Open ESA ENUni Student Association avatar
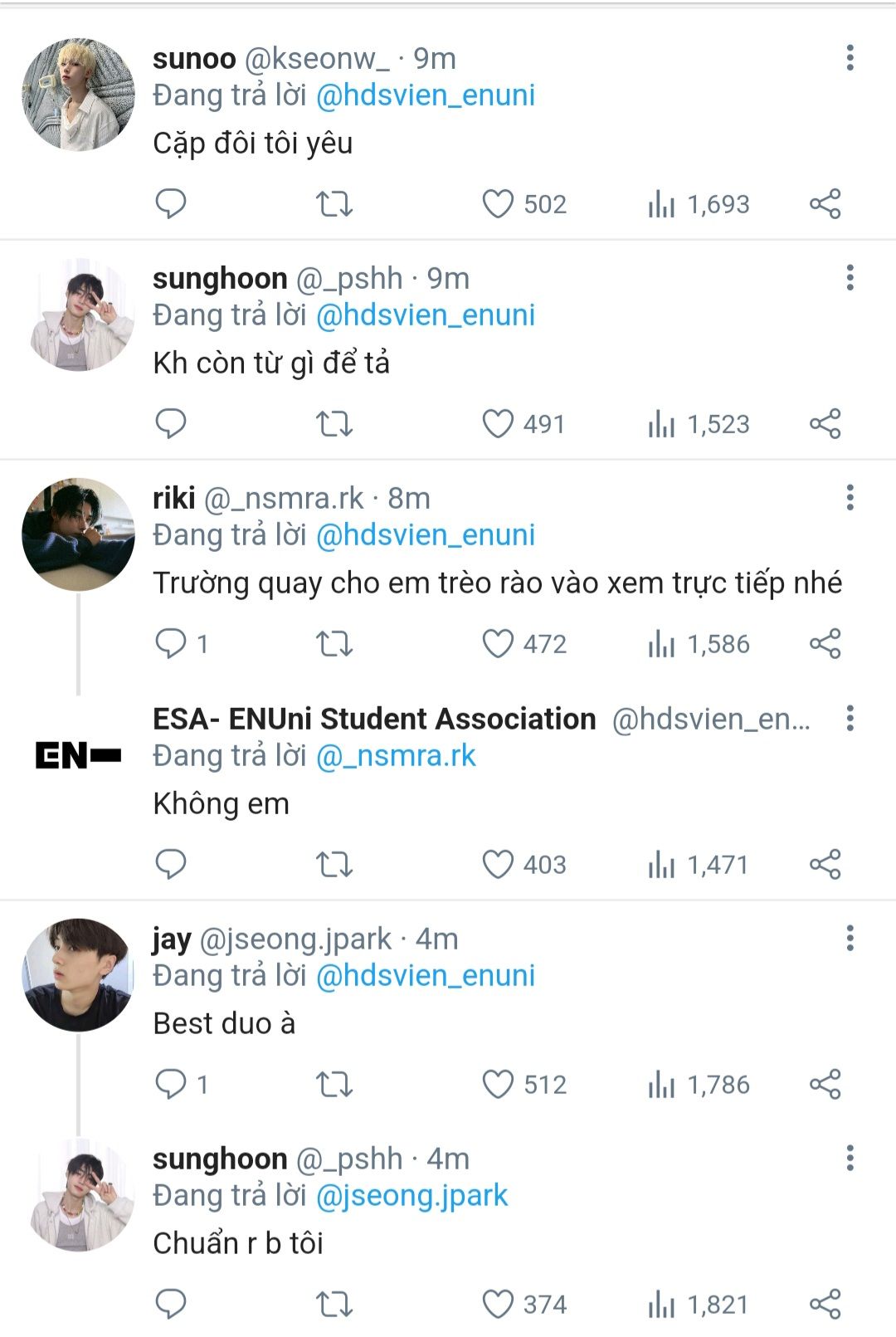Screen dimensions: 896x1337 click(x=78, y=755)
